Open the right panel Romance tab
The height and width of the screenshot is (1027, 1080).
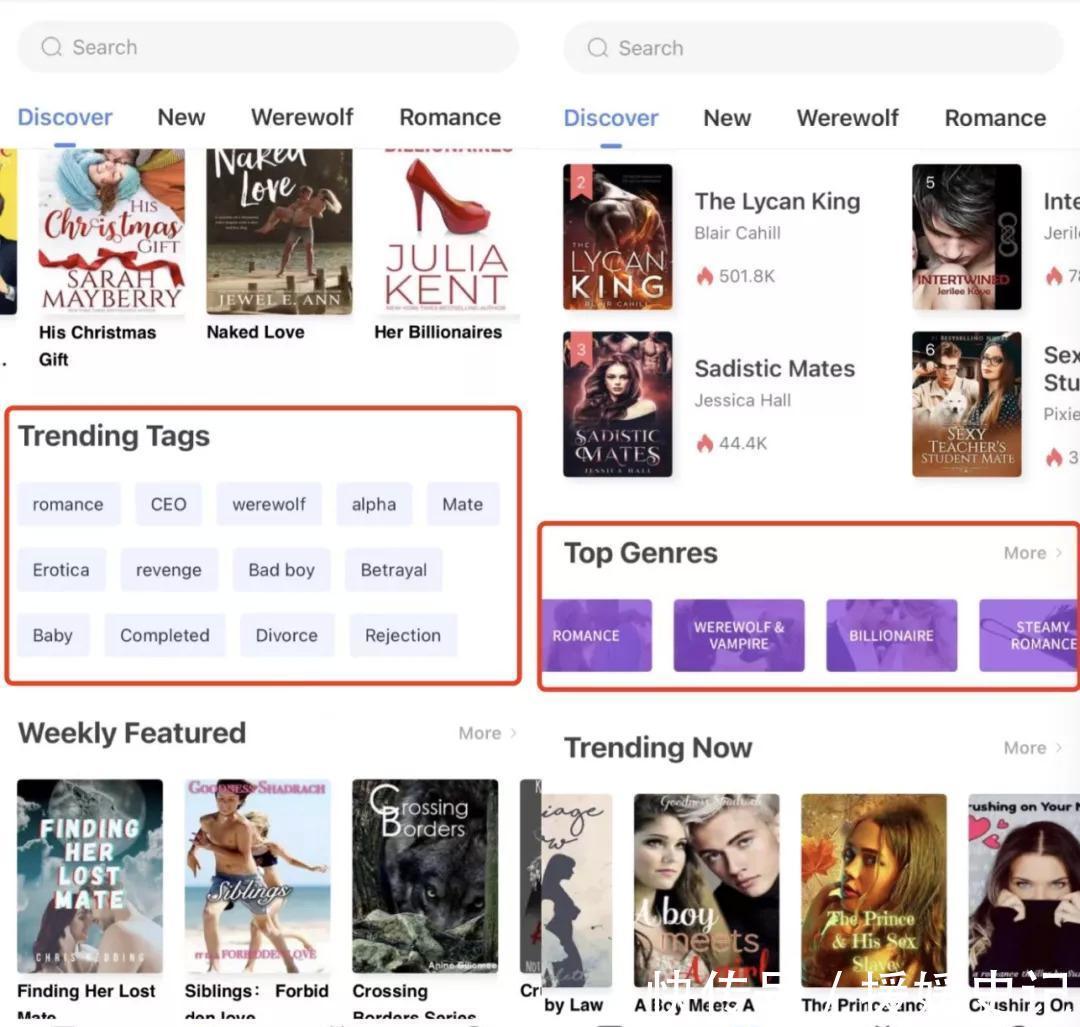coord(995,118)
